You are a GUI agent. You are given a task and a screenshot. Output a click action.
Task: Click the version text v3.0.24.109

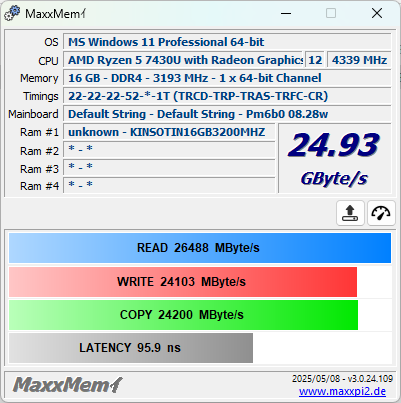click(x=370, y=379)
